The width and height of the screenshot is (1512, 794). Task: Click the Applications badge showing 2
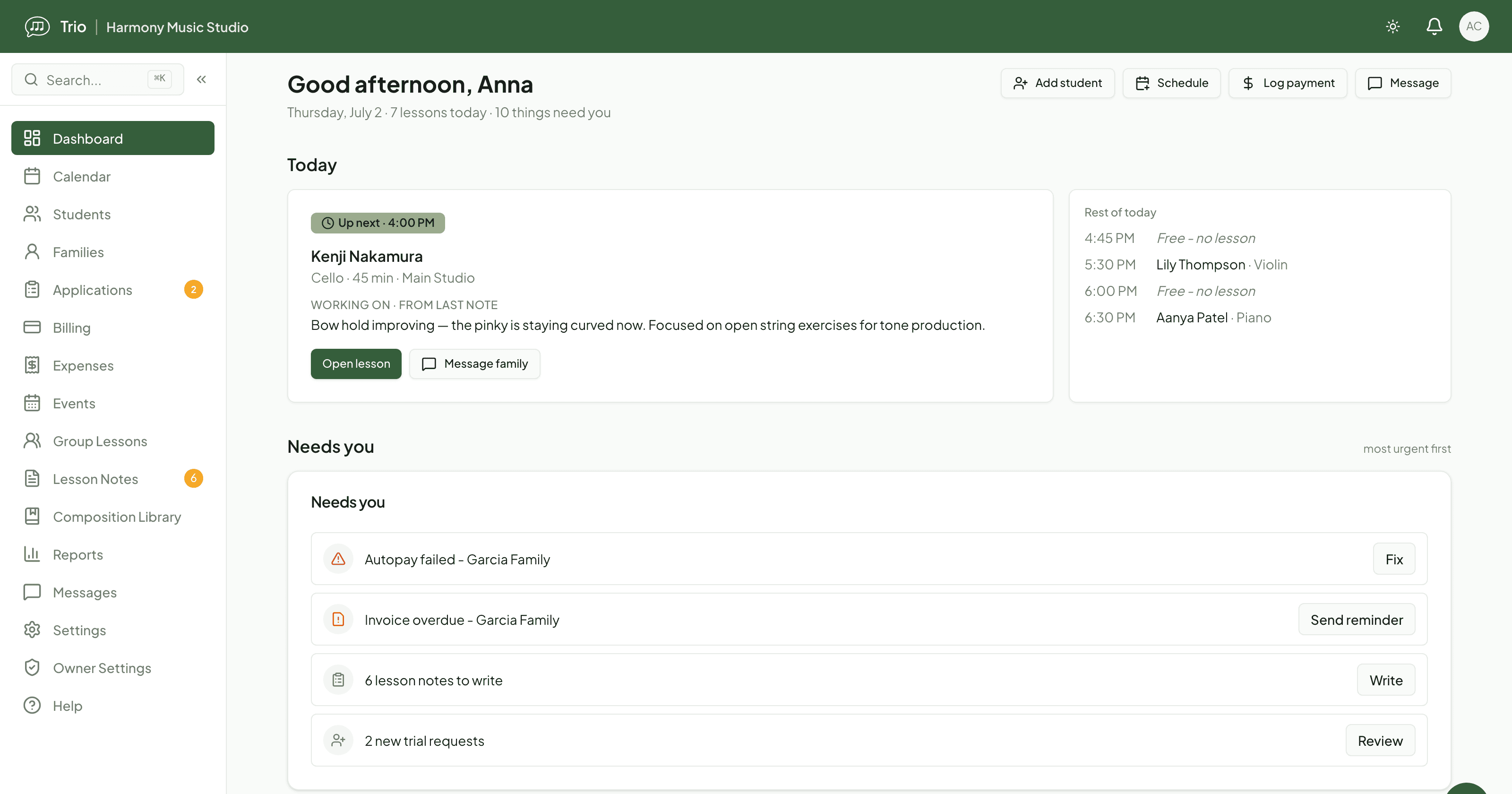click(x=194, y=290)
